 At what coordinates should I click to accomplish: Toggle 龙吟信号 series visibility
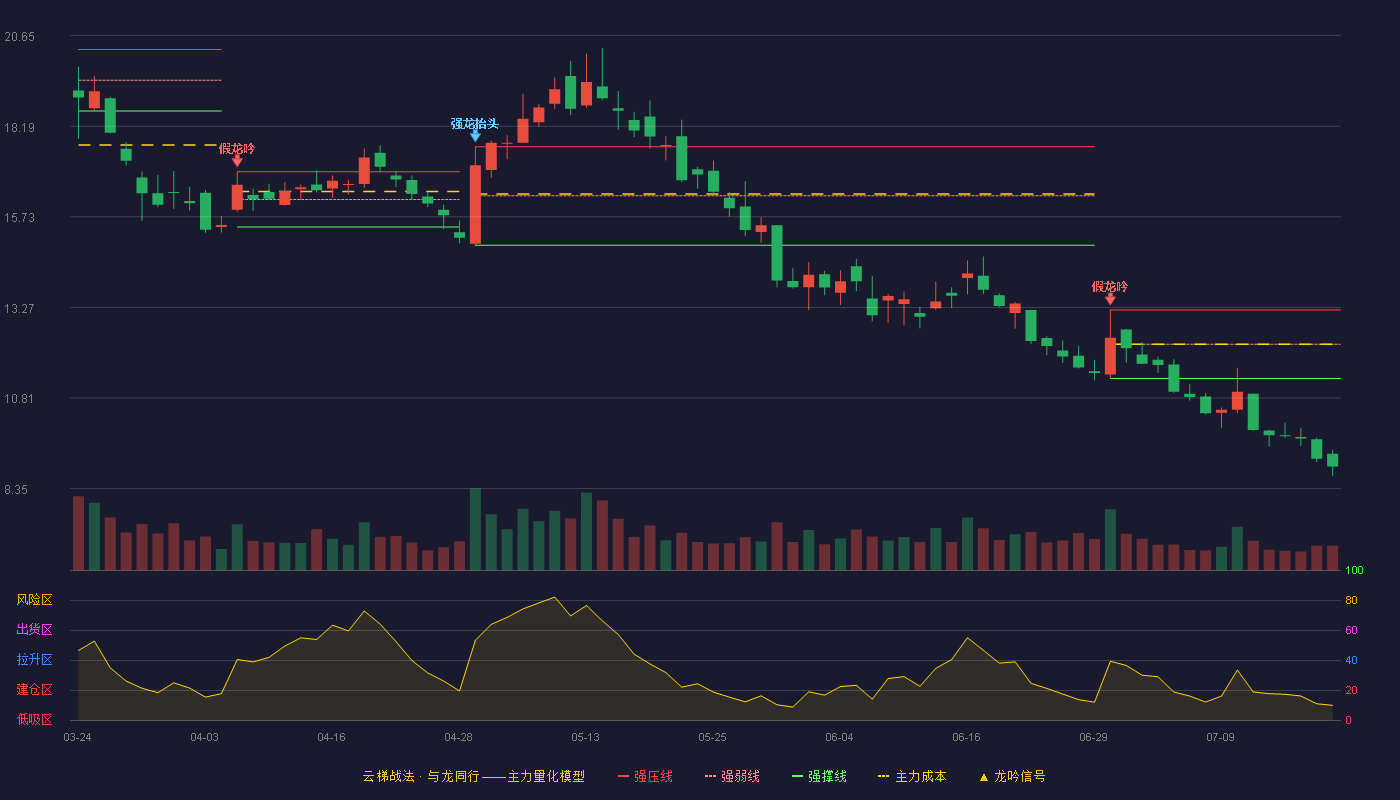(1019, 777)
